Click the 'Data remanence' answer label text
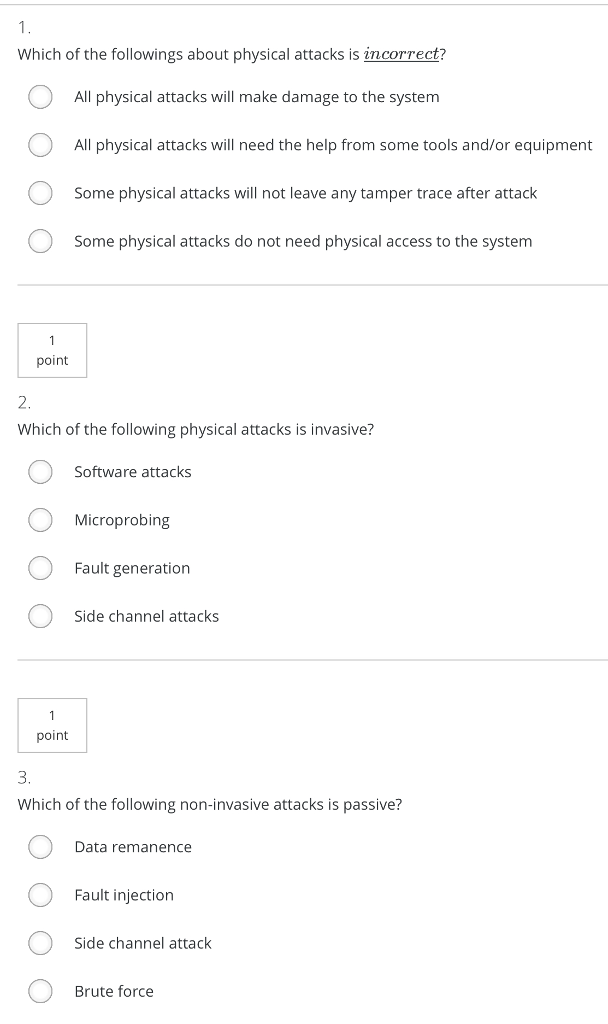This screenshot has width=608, height=1024. coord(133,847)
